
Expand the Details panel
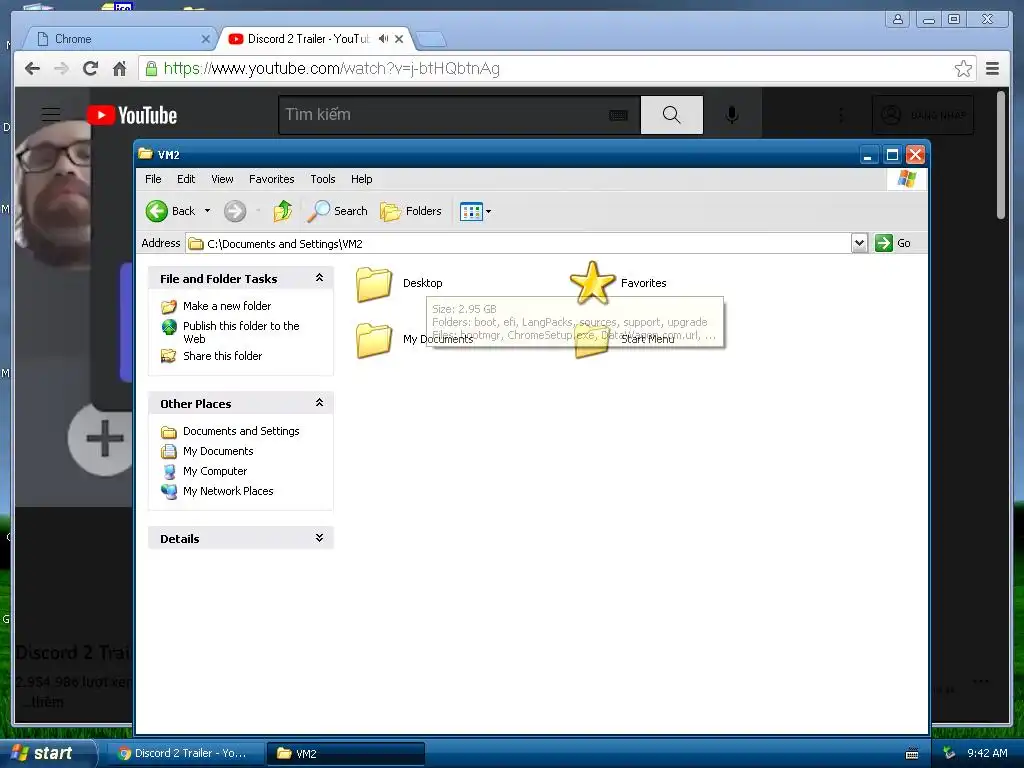[319, 538]
